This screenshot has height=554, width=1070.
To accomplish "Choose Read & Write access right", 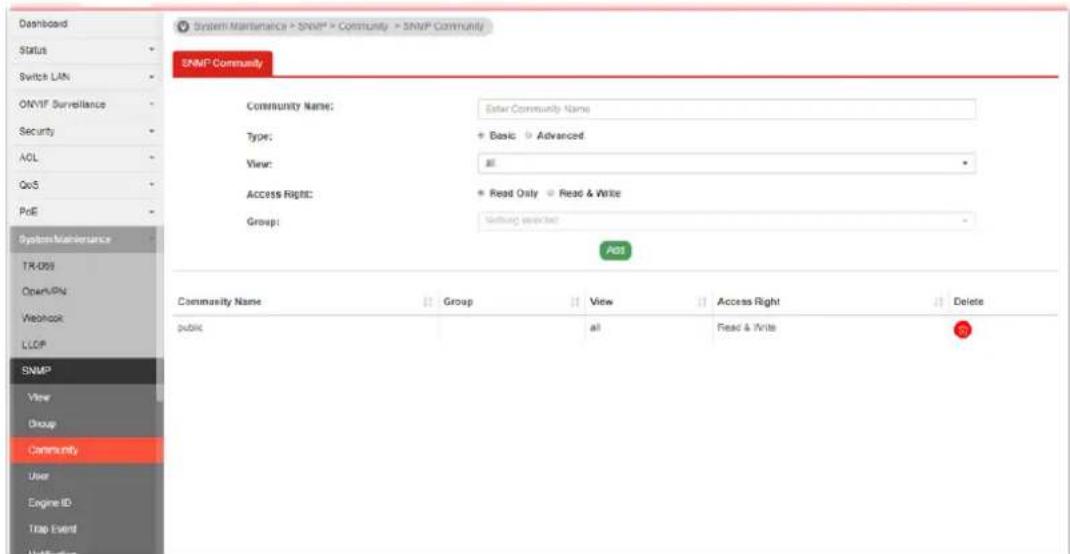I will (x=550, y=193).
